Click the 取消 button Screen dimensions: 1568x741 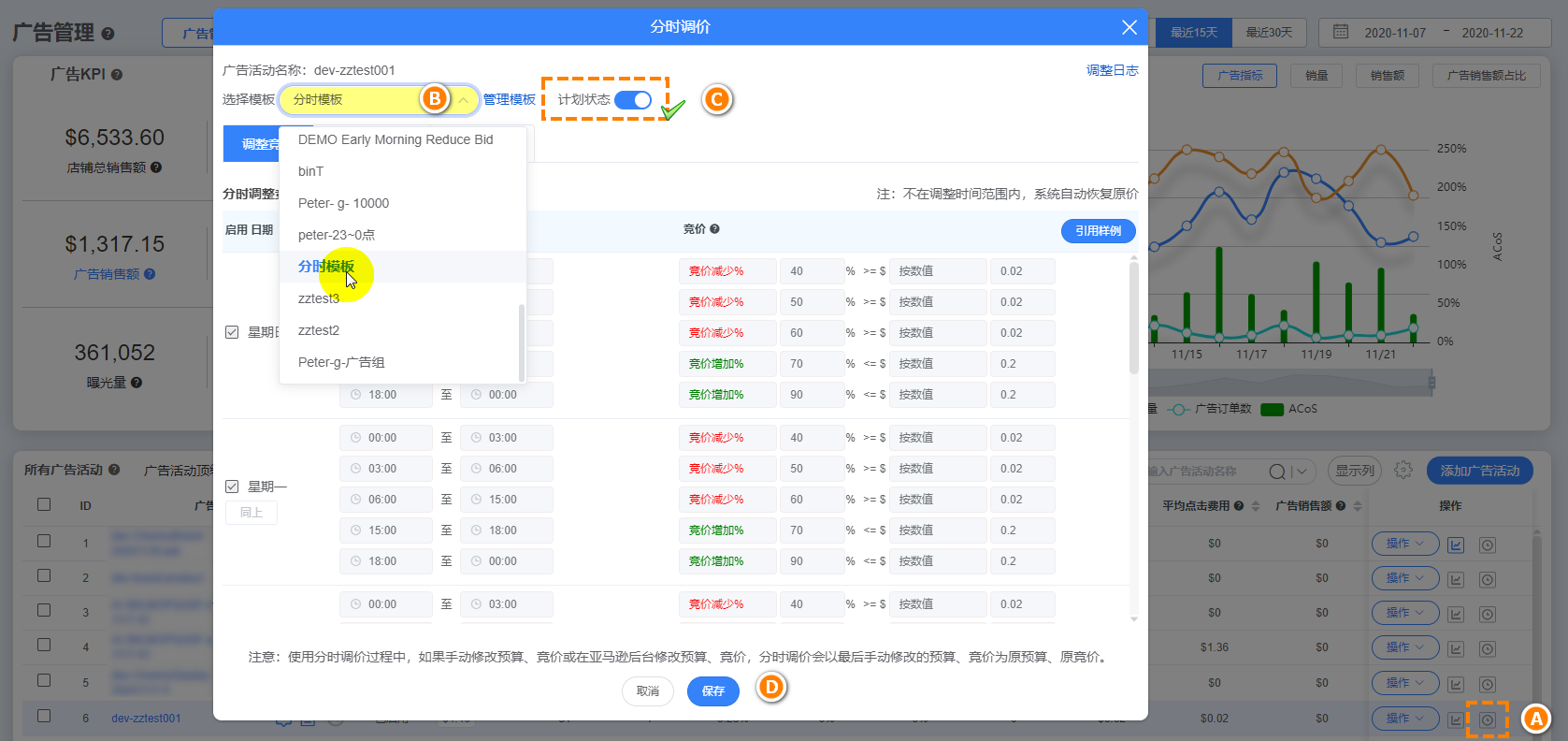648,691
